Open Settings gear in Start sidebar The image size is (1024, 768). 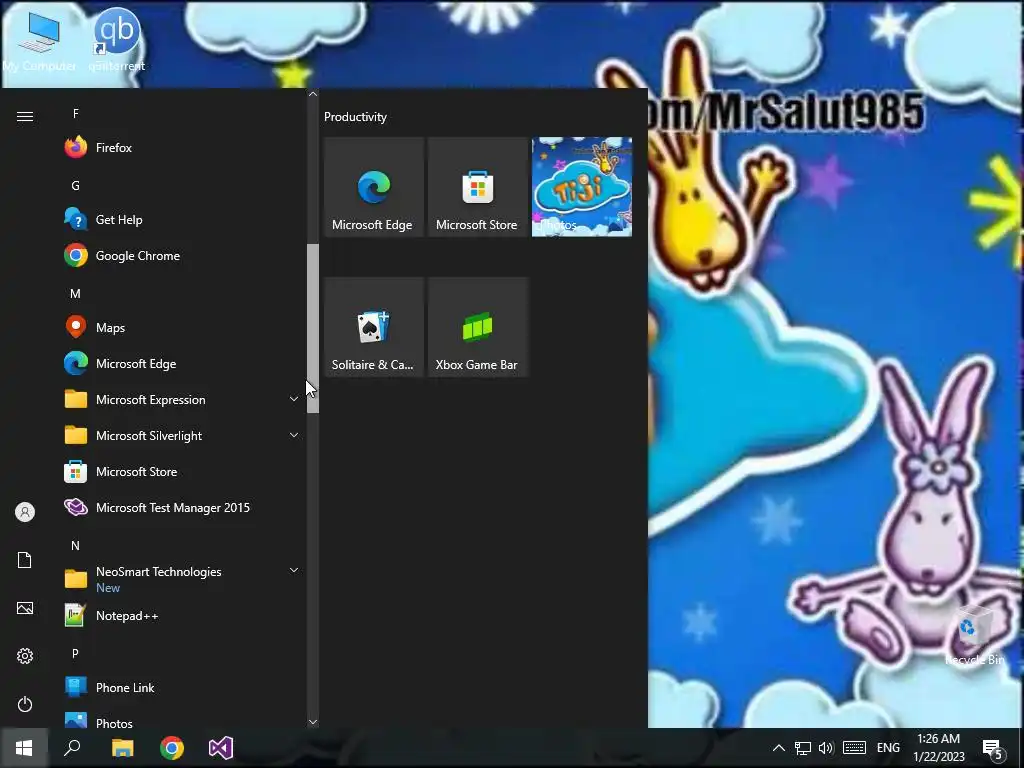click(25, 656)
